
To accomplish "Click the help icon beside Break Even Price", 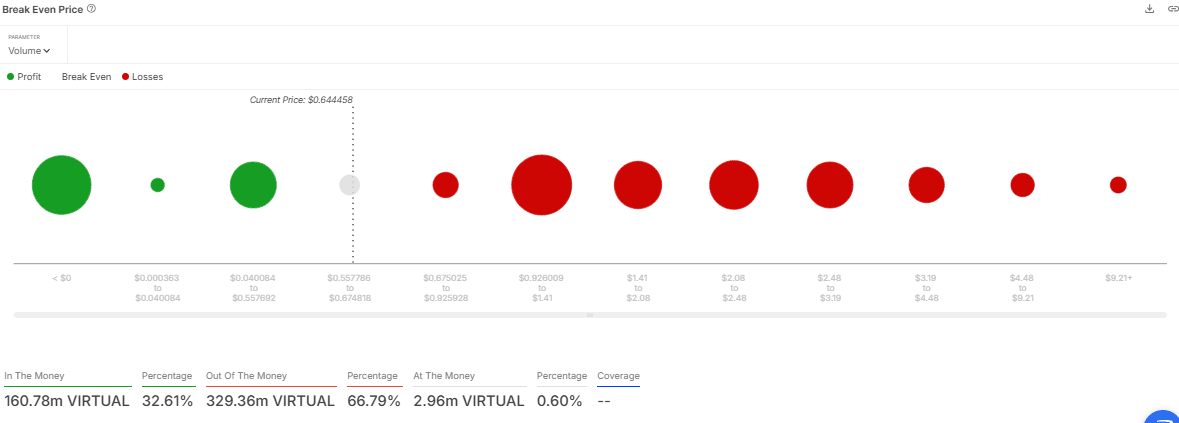I will click(x=92, y=9).
